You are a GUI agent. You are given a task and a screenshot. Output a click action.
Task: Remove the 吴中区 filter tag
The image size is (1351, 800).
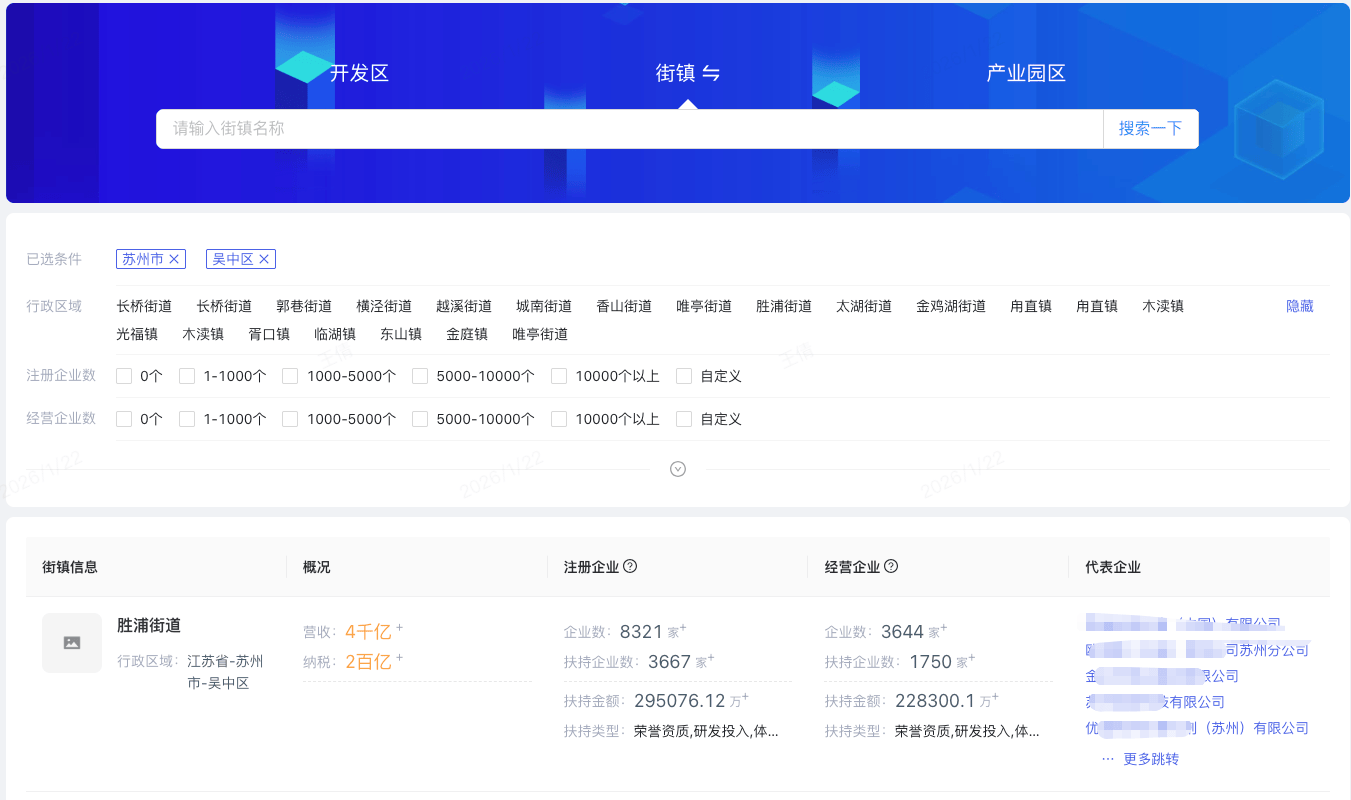pos(264,259)
